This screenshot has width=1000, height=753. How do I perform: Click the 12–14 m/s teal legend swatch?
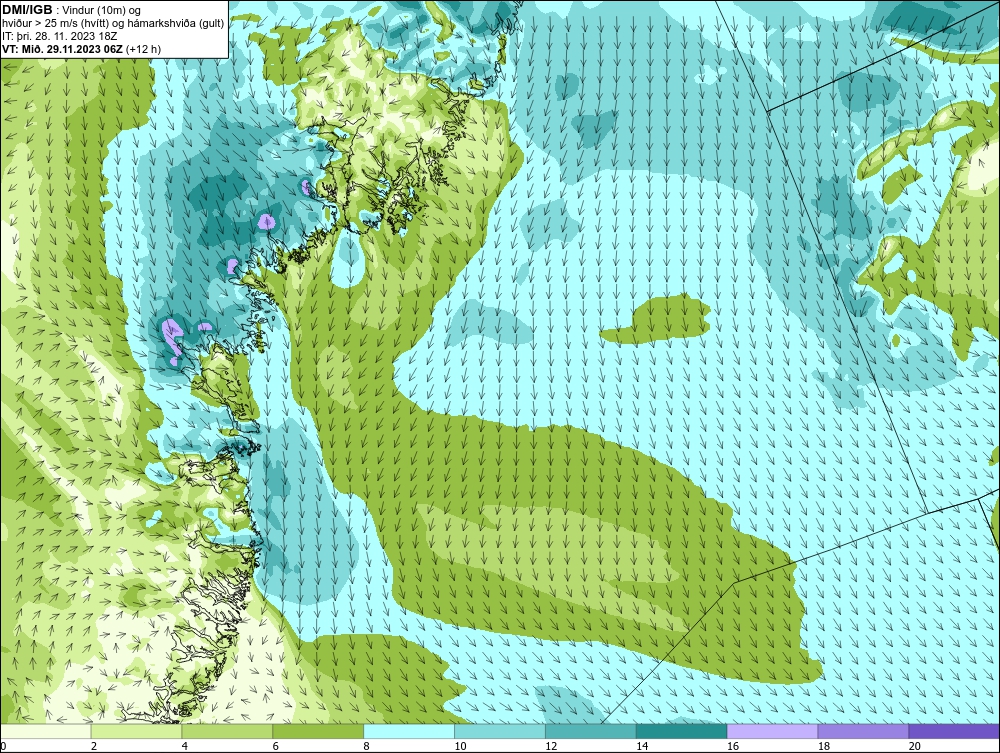(591, 731)
